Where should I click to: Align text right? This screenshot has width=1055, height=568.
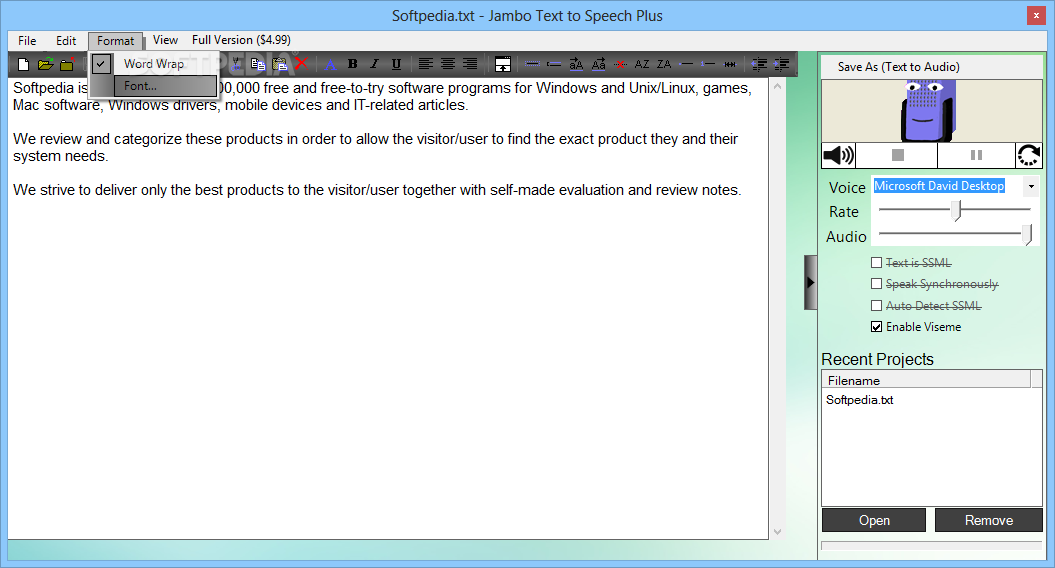[x=470, y=64]
